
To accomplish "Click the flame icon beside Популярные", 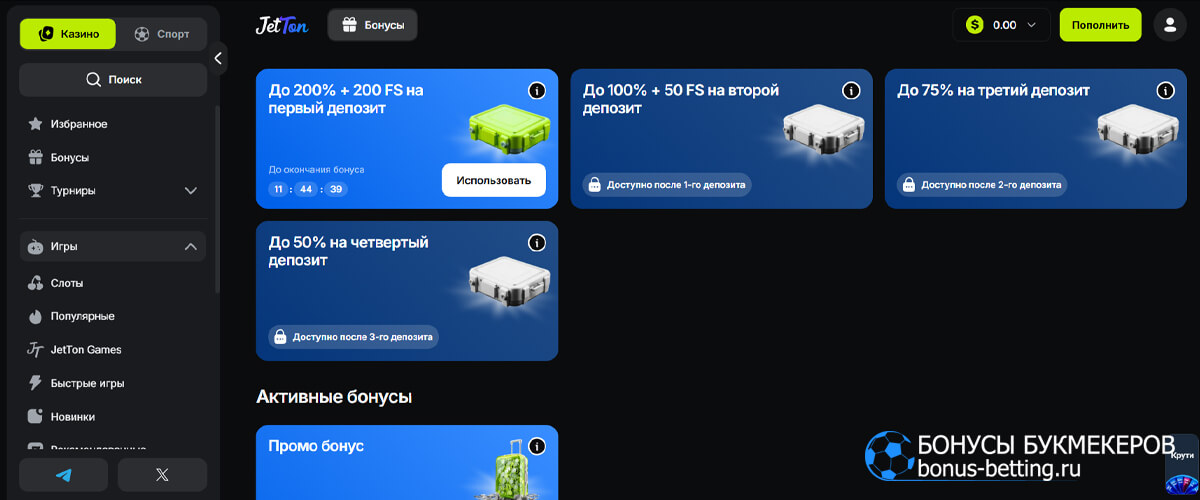I will point(35,316).
